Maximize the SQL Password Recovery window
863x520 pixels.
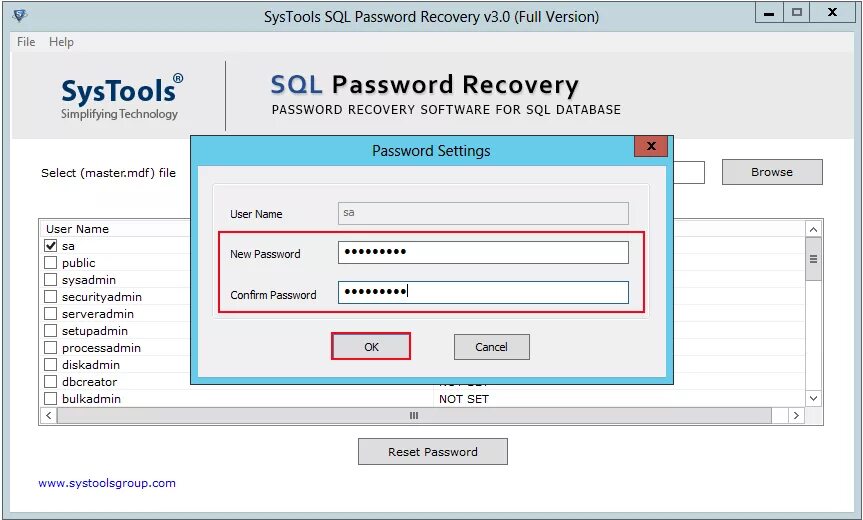[x=797, y=13]
